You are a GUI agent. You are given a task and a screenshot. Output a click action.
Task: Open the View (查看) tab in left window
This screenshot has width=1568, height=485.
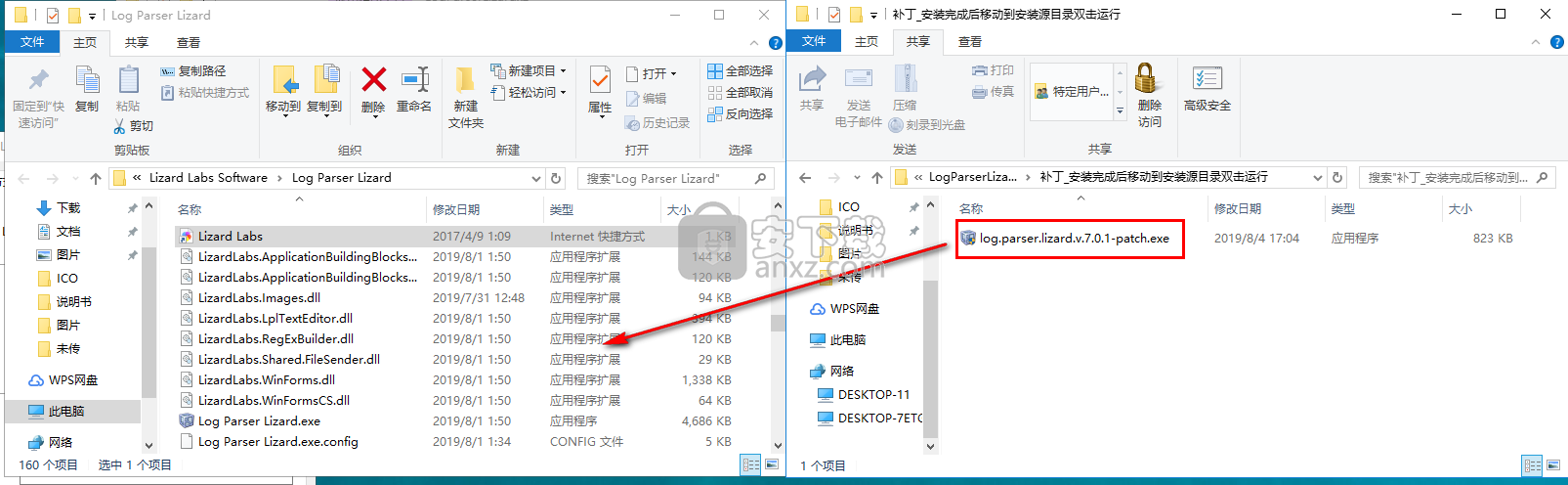point(189,43)
